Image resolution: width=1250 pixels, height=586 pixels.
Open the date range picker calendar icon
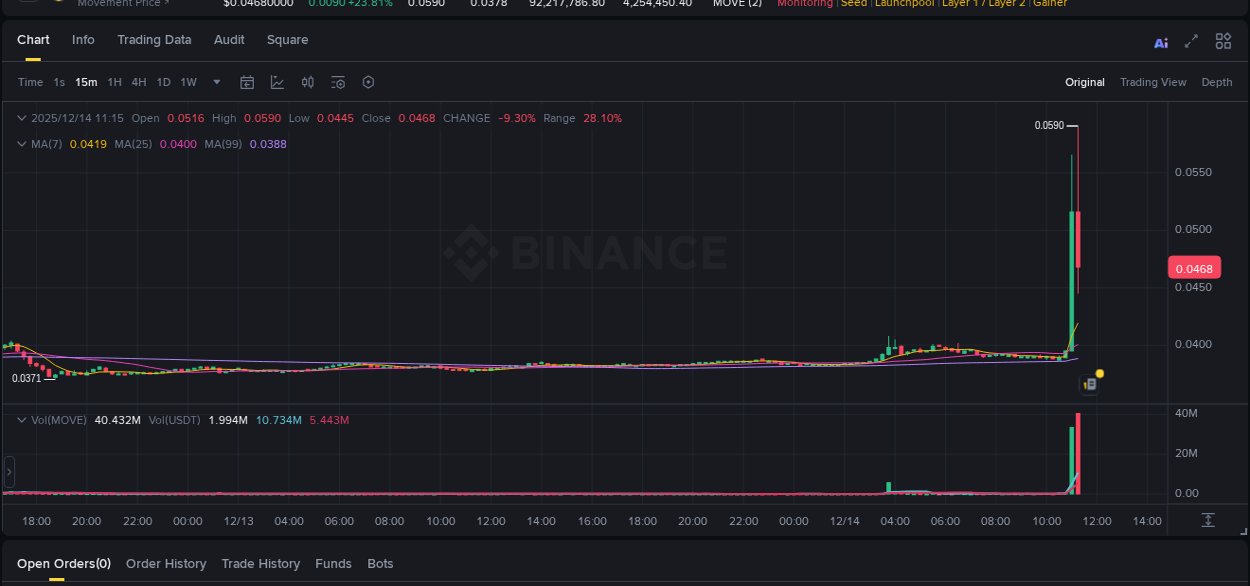point(247,82)
